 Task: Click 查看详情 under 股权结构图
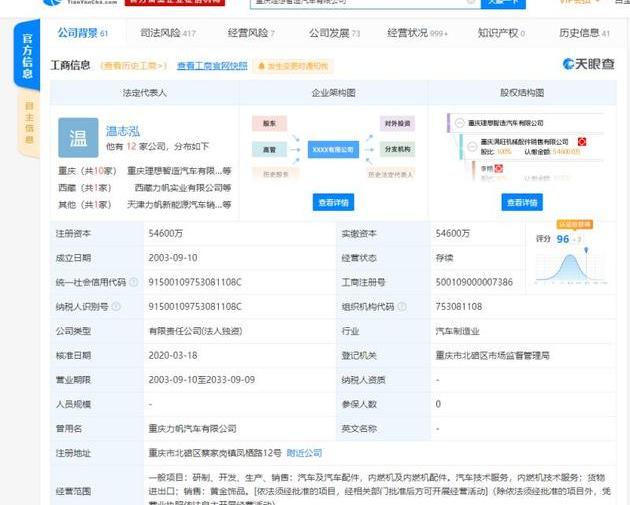coord(522,202)
